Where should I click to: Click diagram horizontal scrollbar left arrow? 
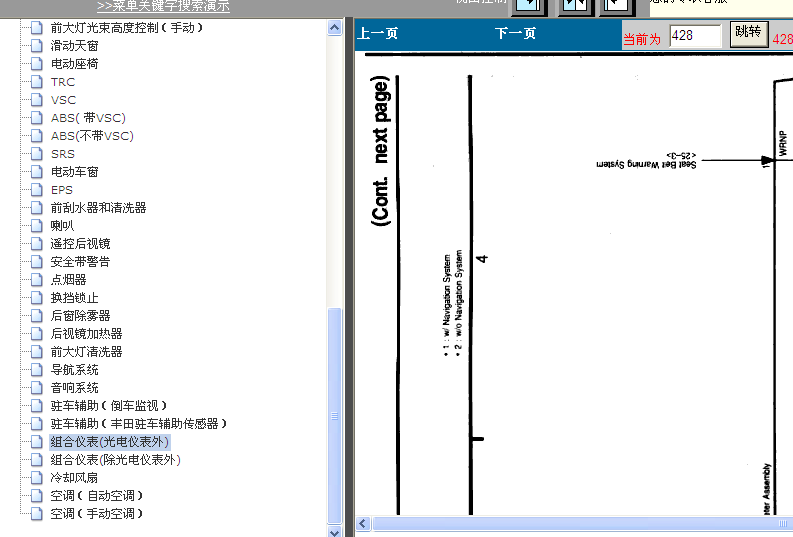[364, 524]
